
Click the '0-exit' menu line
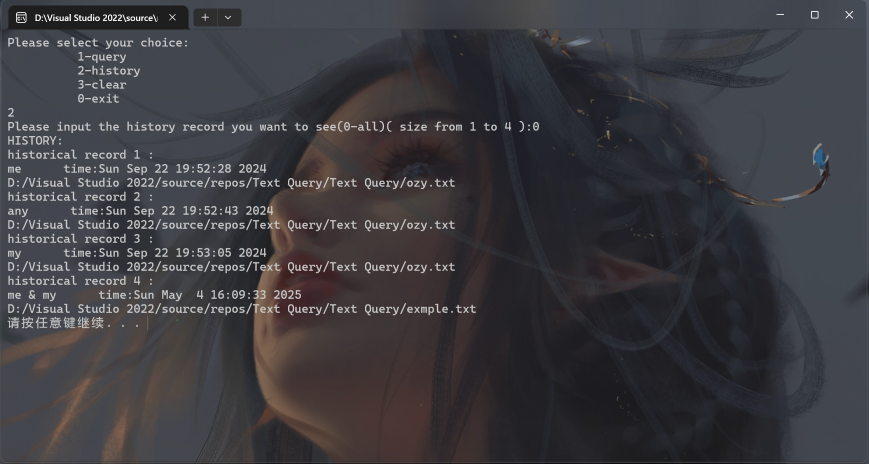tap(98, 99)
